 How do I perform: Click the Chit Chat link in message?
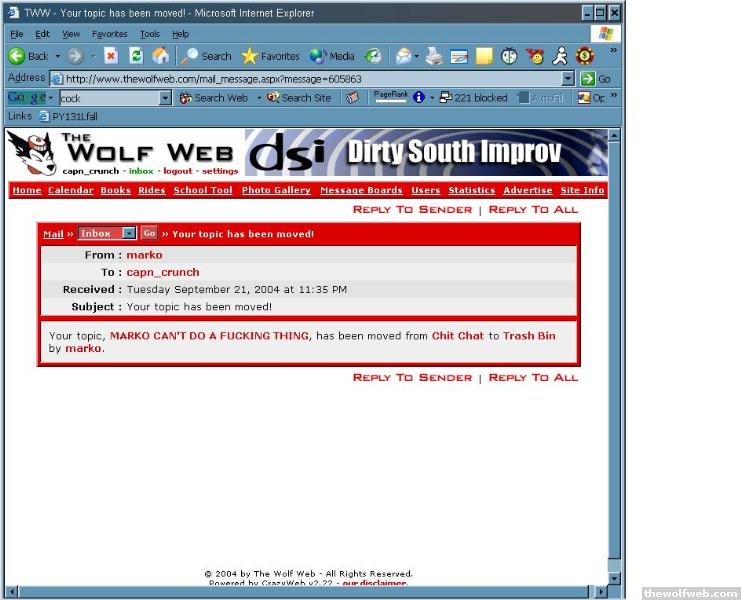pos(458,335)
